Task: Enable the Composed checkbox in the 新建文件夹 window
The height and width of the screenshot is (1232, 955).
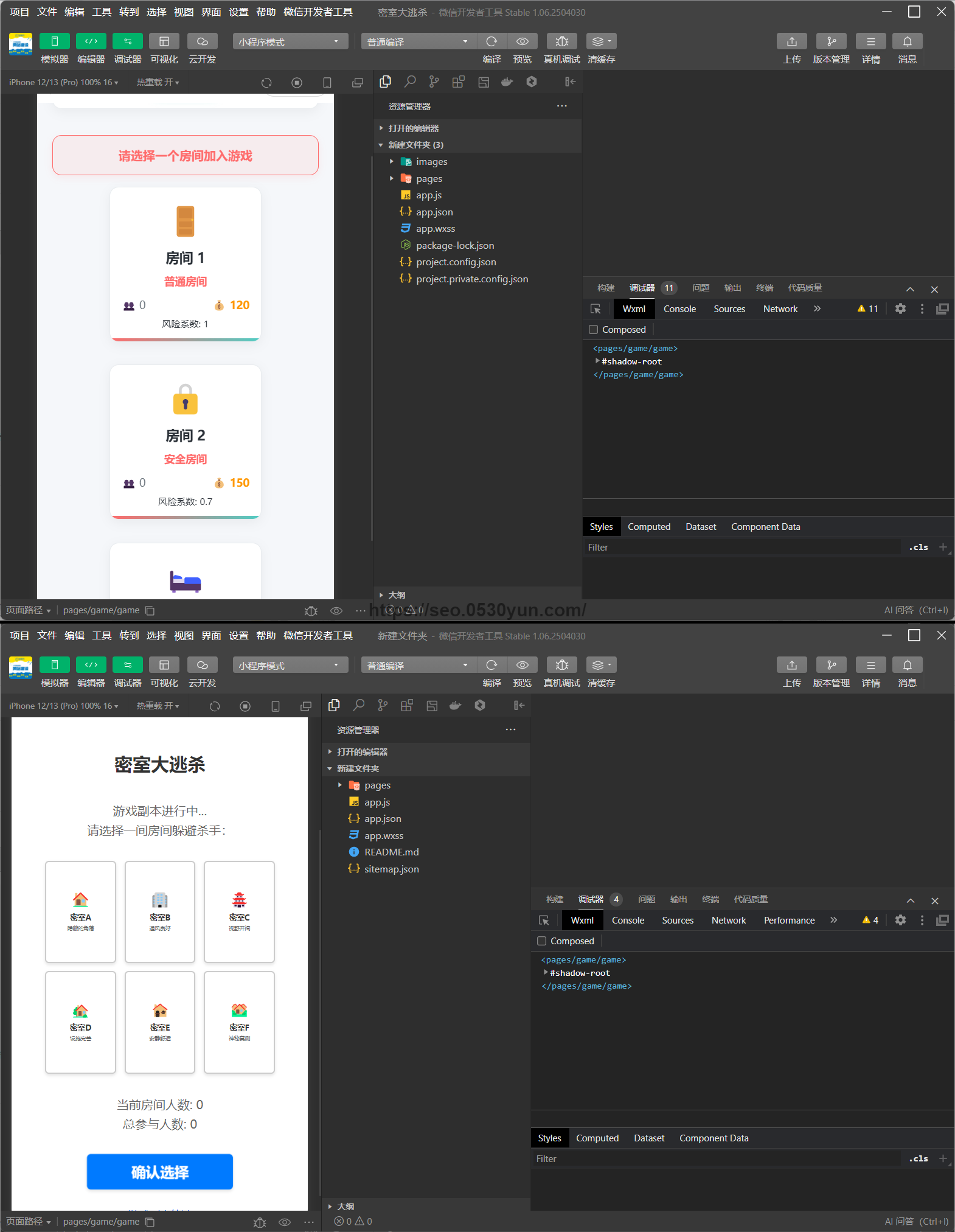Action: pyautogui.click(x=542, y=941)
